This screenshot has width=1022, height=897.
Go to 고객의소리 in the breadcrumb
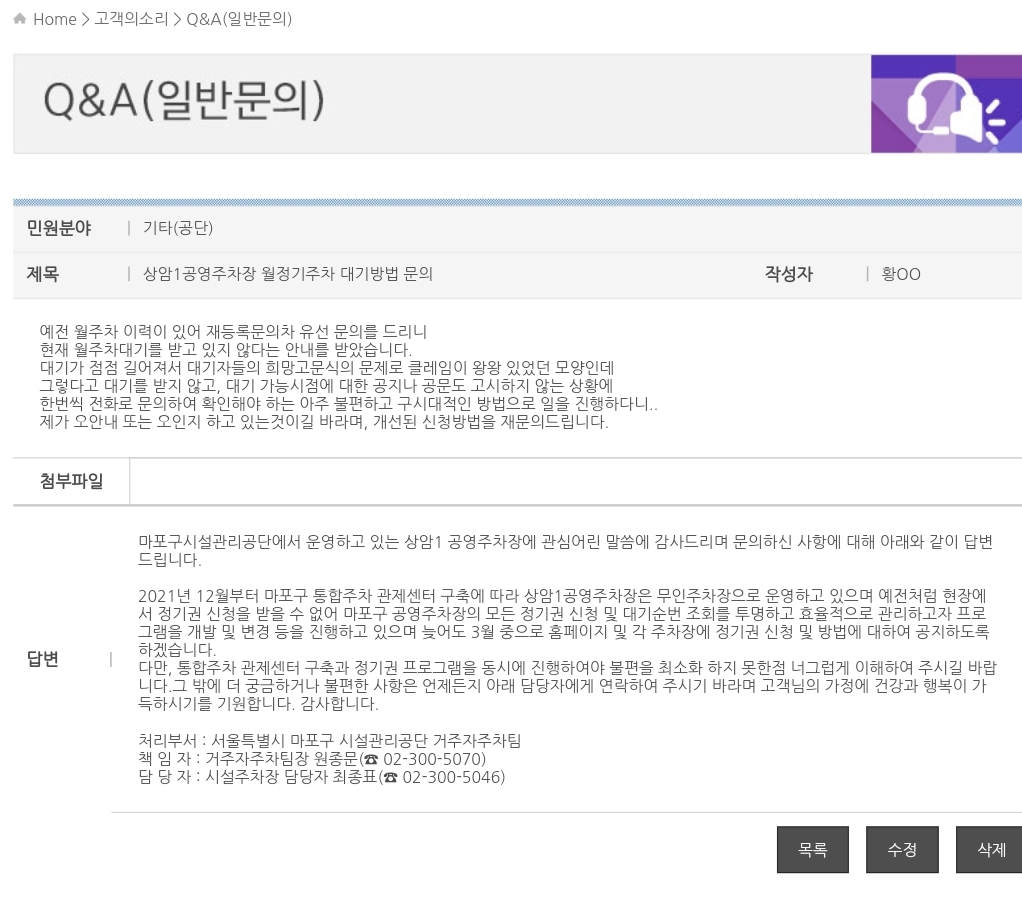(131, 19)
